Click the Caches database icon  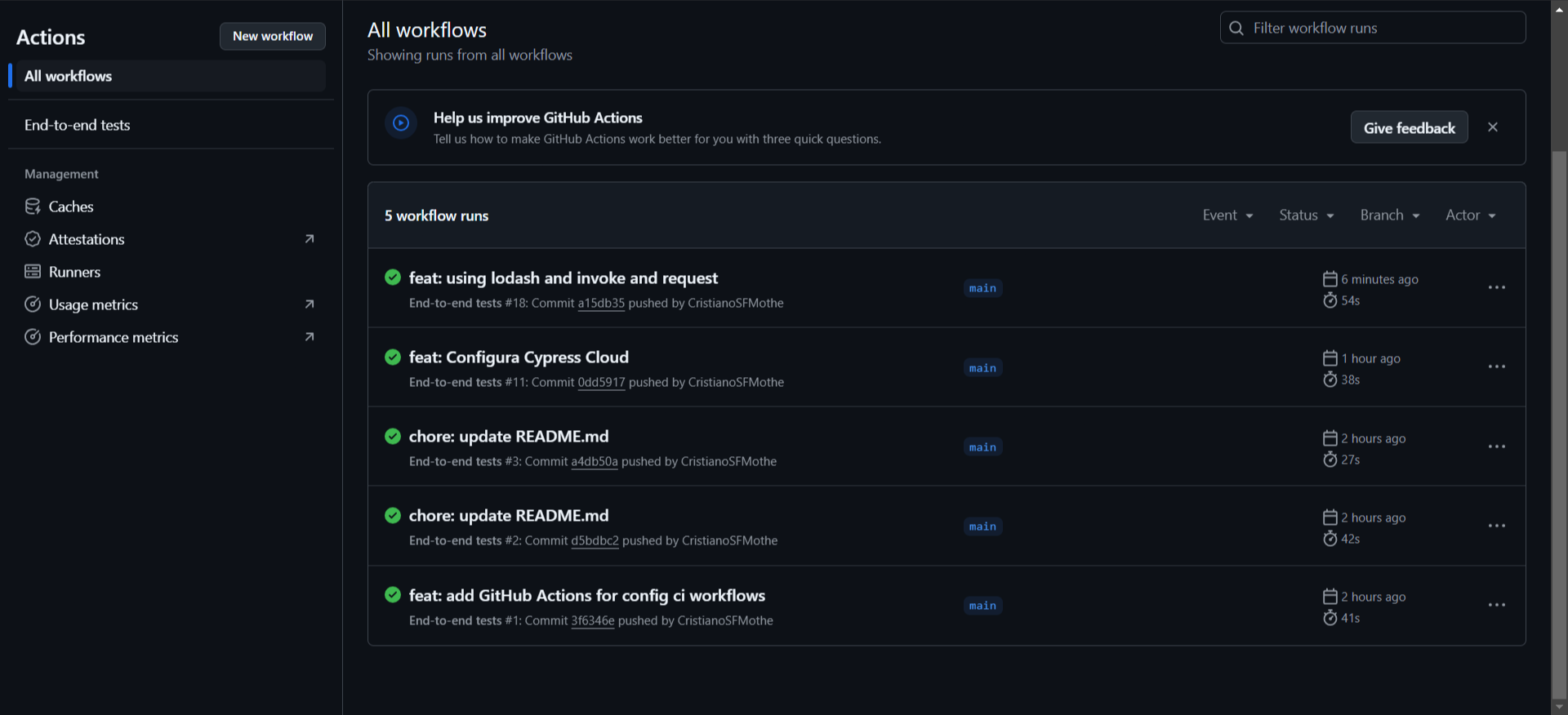click(x=33, y=207)
